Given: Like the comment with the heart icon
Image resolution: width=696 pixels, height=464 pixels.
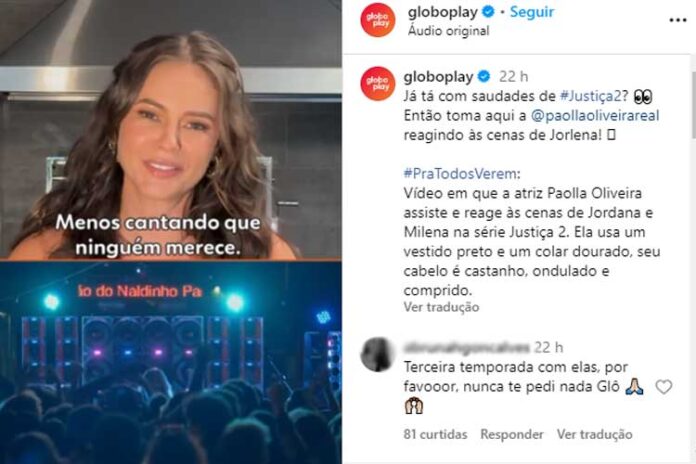Looking at the screenshot, I should tap(664, 387).
